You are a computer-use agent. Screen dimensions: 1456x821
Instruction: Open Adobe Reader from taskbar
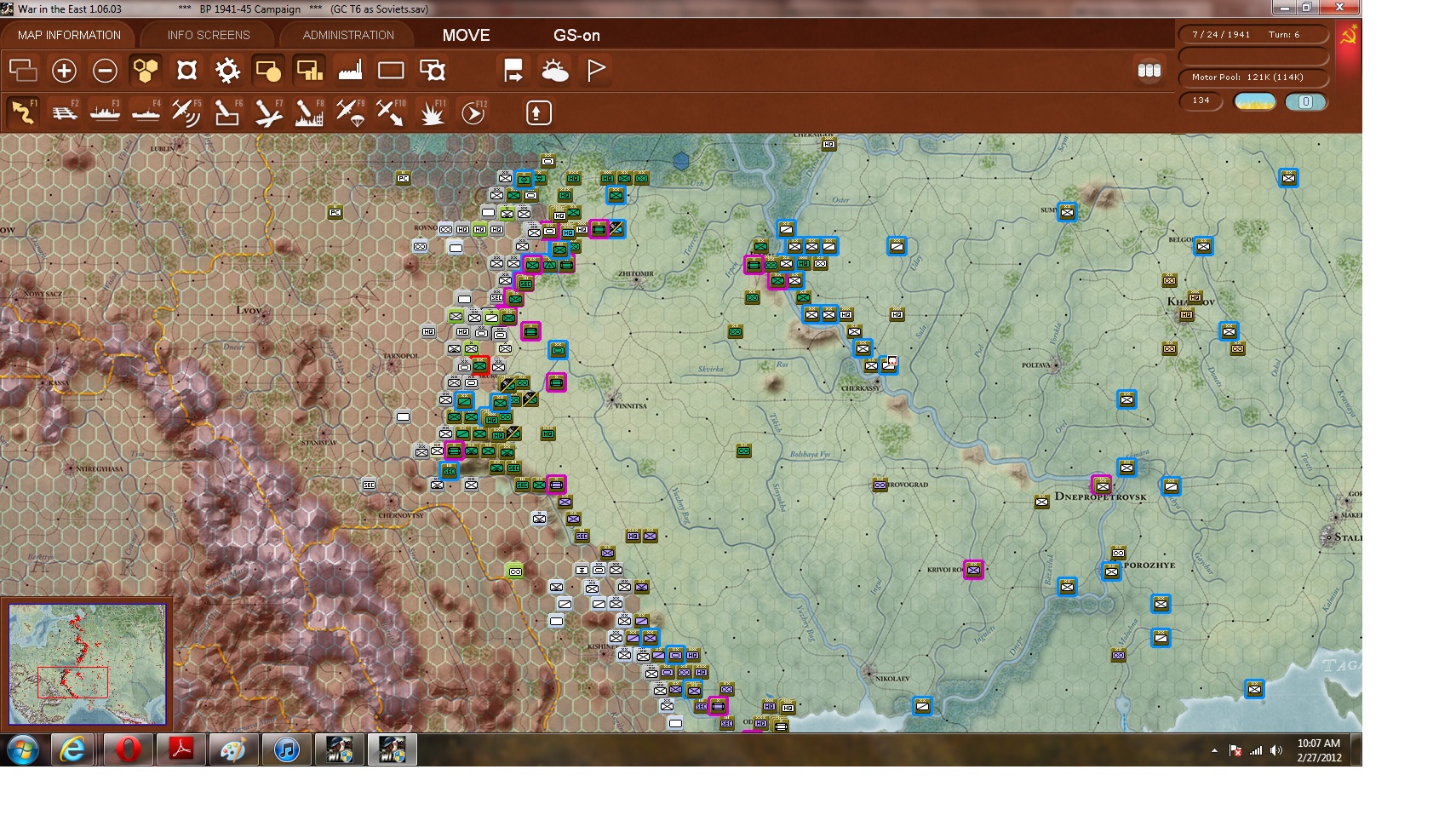[181, 750]
